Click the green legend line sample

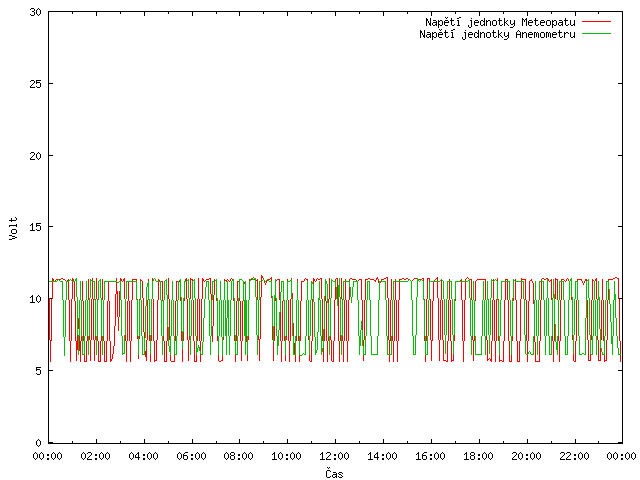coord(596,34)
